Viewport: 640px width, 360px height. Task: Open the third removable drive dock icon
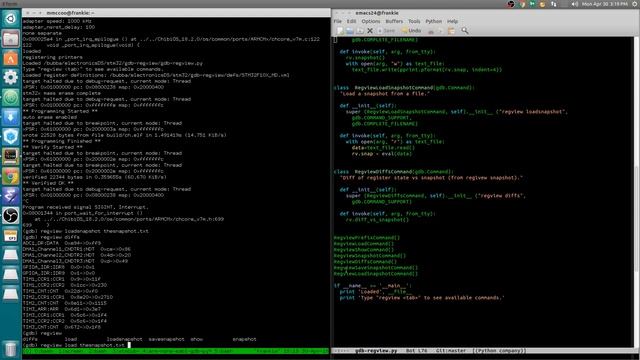11,293
